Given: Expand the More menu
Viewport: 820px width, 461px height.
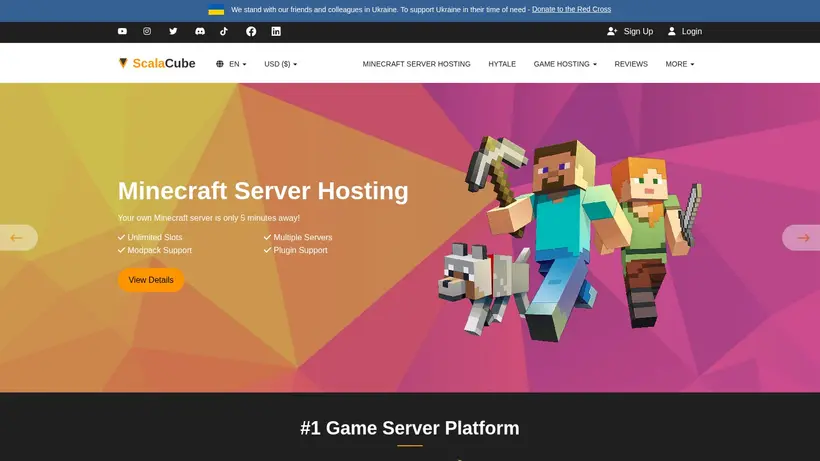Looking at the screenshot, I should pyautogui.click(x=679, y=64).
